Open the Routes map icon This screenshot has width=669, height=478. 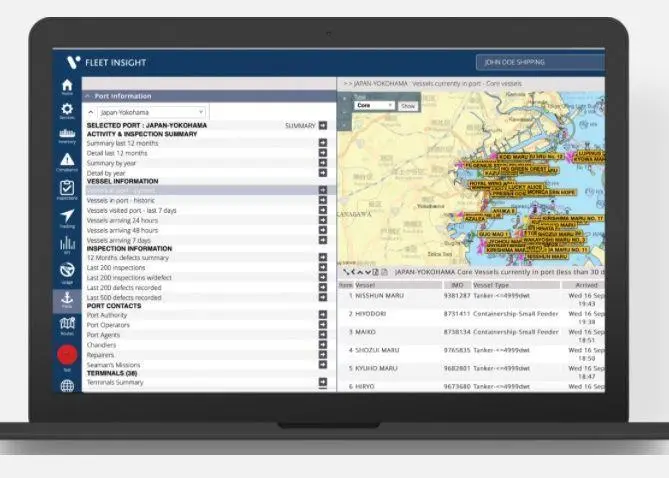tap(67, 326)
